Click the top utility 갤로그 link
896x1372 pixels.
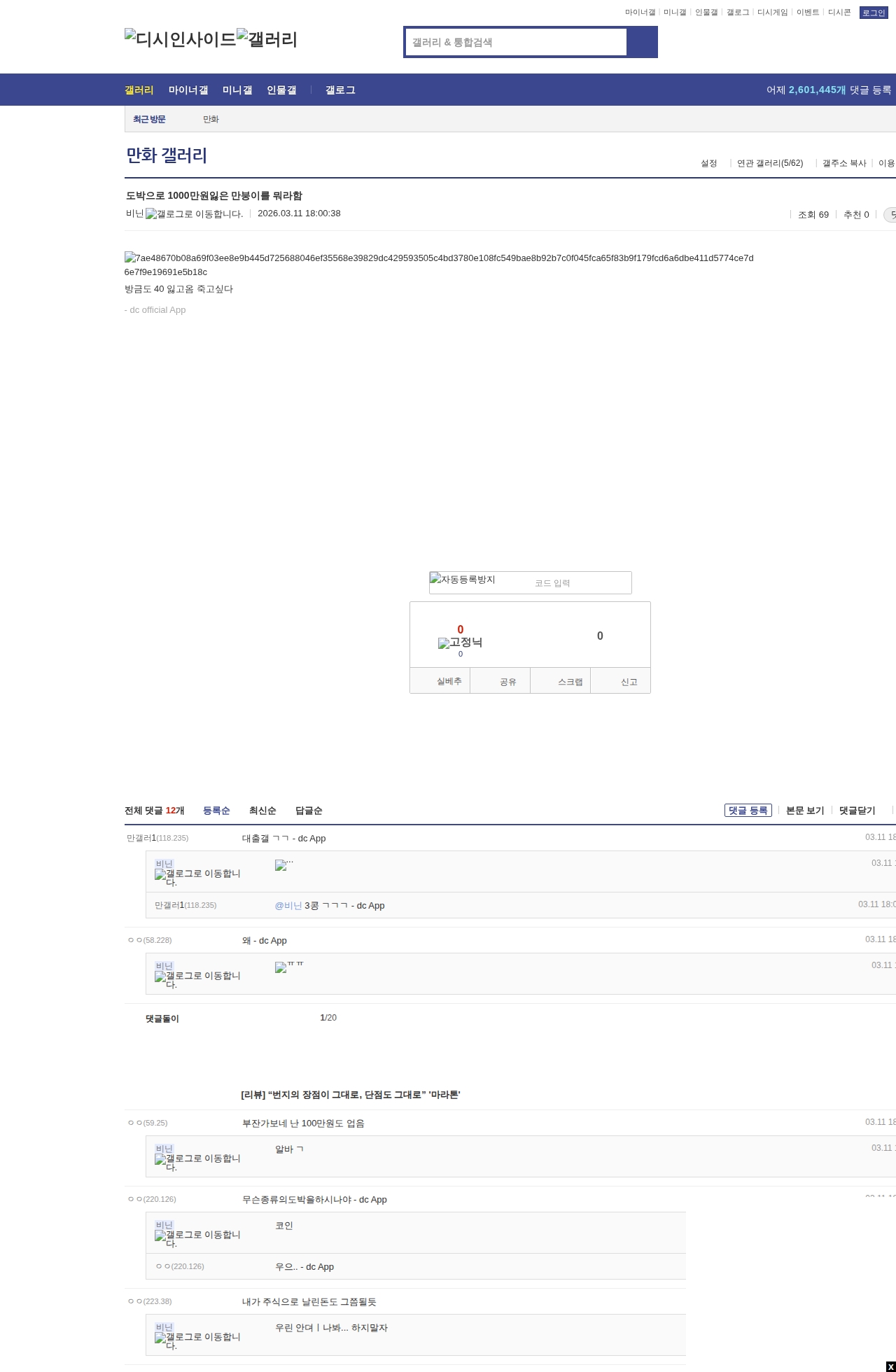pyautogui.click(x=738, y=13)
